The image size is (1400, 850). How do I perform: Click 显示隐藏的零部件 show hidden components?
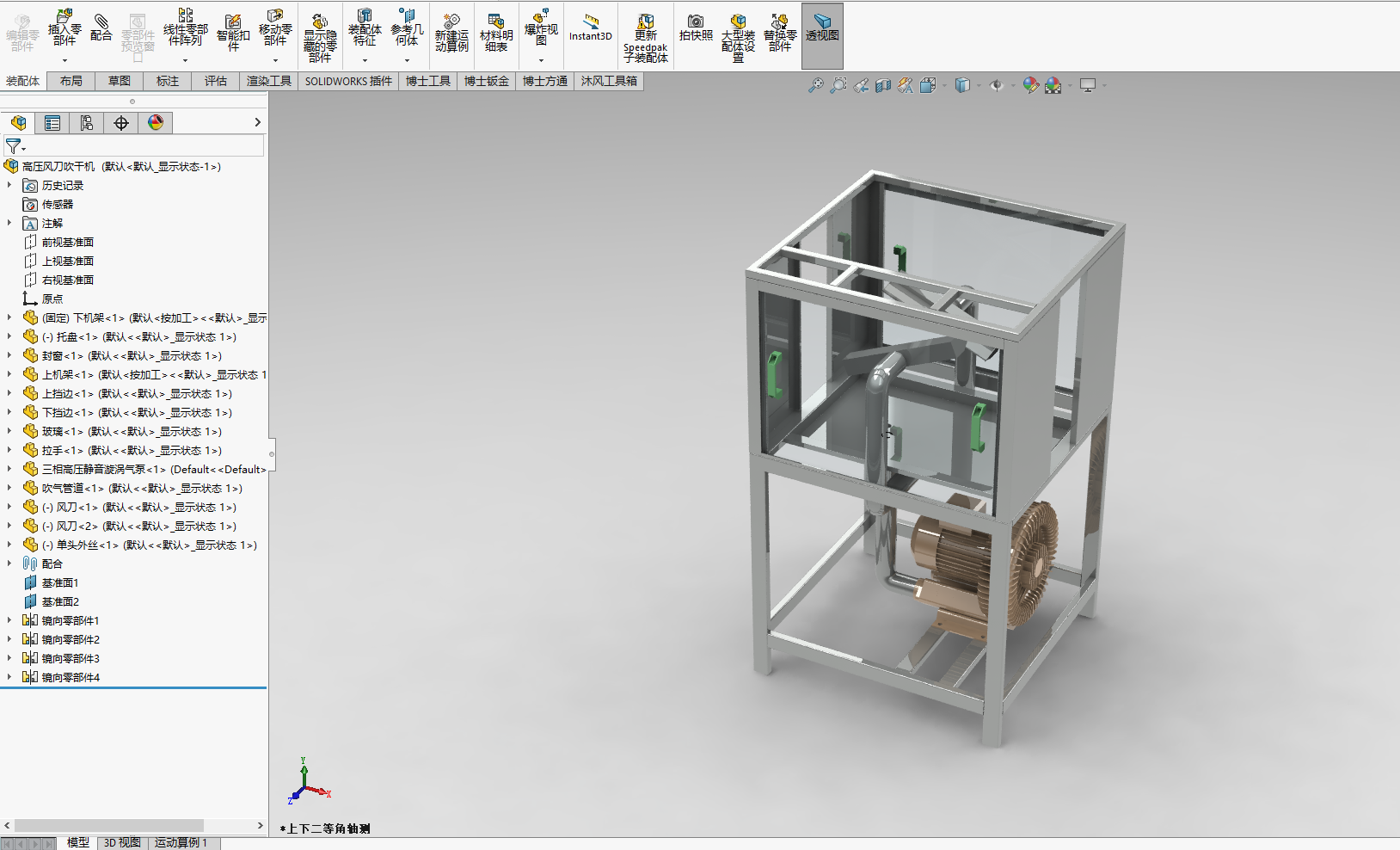click(320, 38)
